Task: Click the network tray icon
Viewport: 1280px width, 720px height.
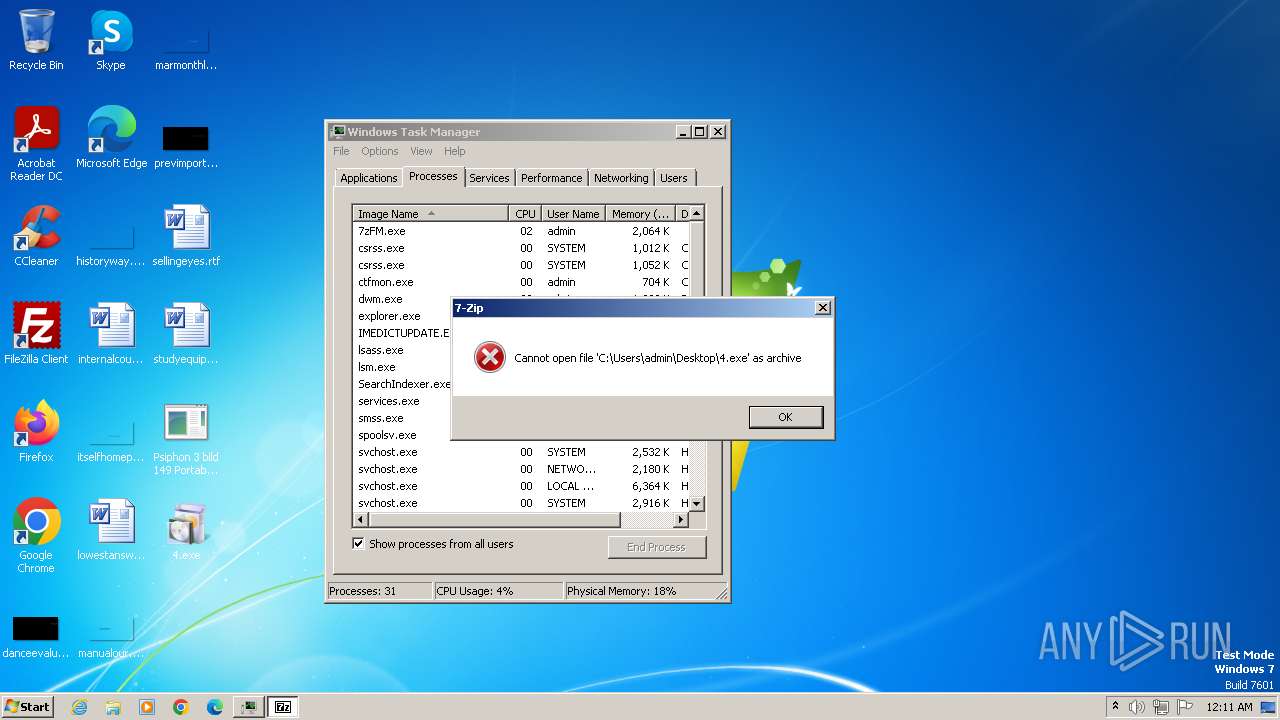Action: pos(1160,707)
